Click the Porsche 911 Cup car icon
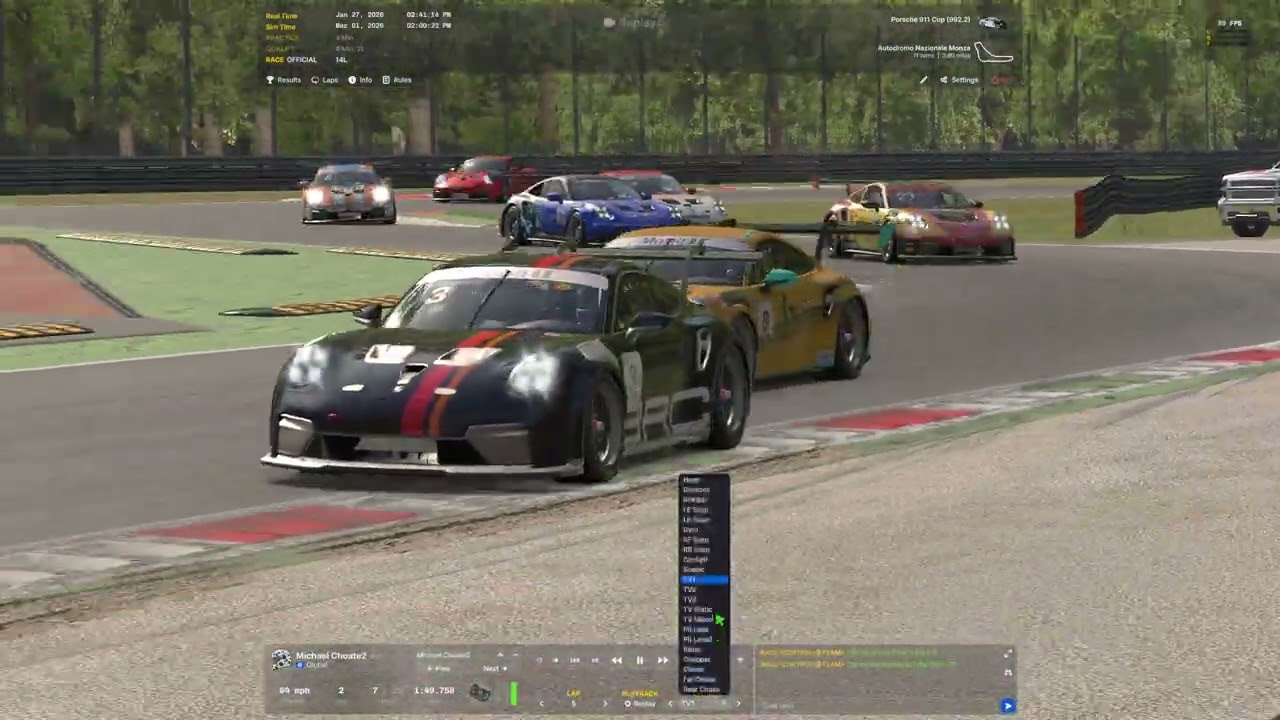This screenshot has width=1280, height=720. 991,22
